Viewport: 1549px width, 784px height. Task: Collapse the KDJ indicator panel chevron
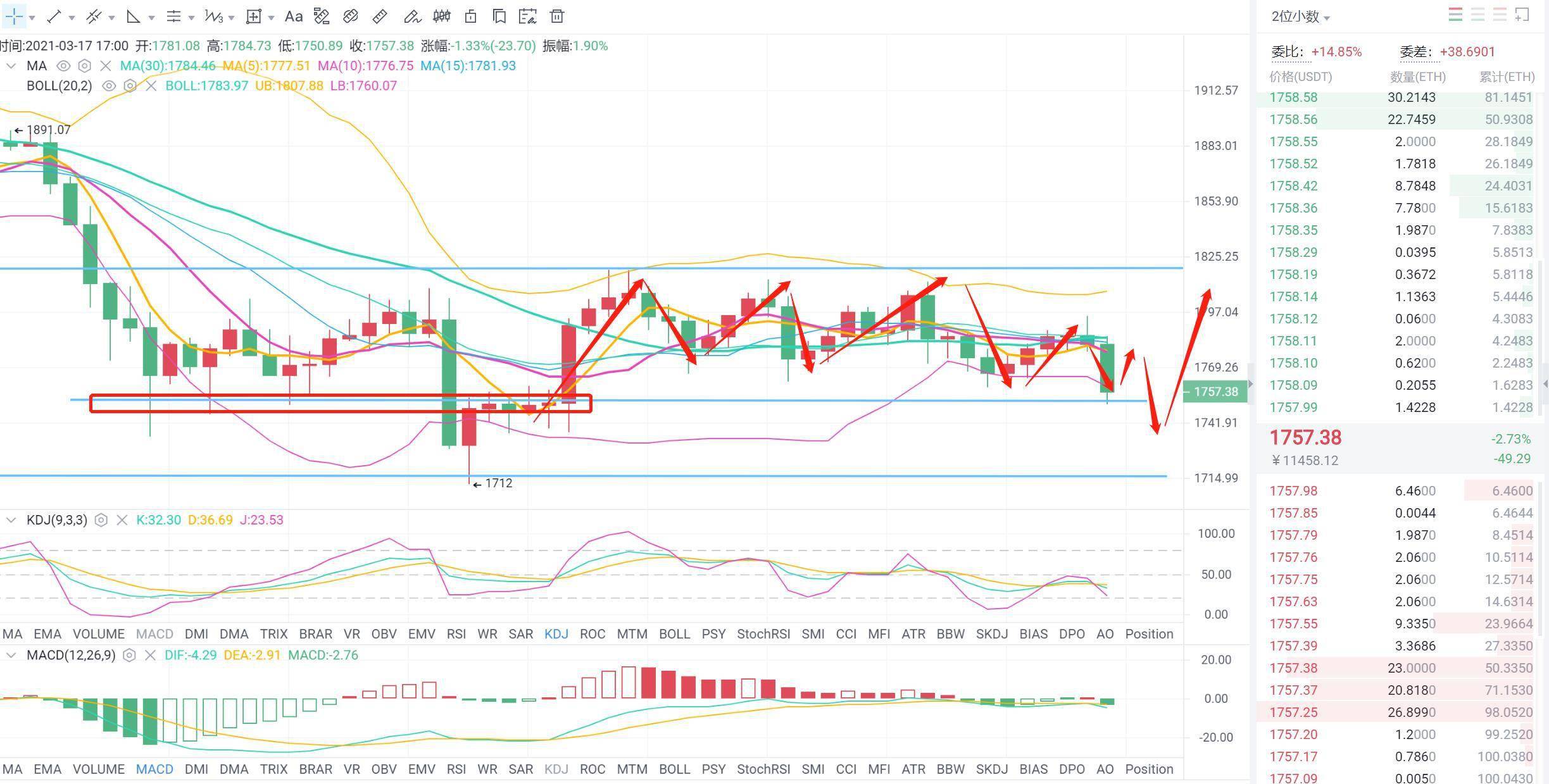(x=11, y=520)
